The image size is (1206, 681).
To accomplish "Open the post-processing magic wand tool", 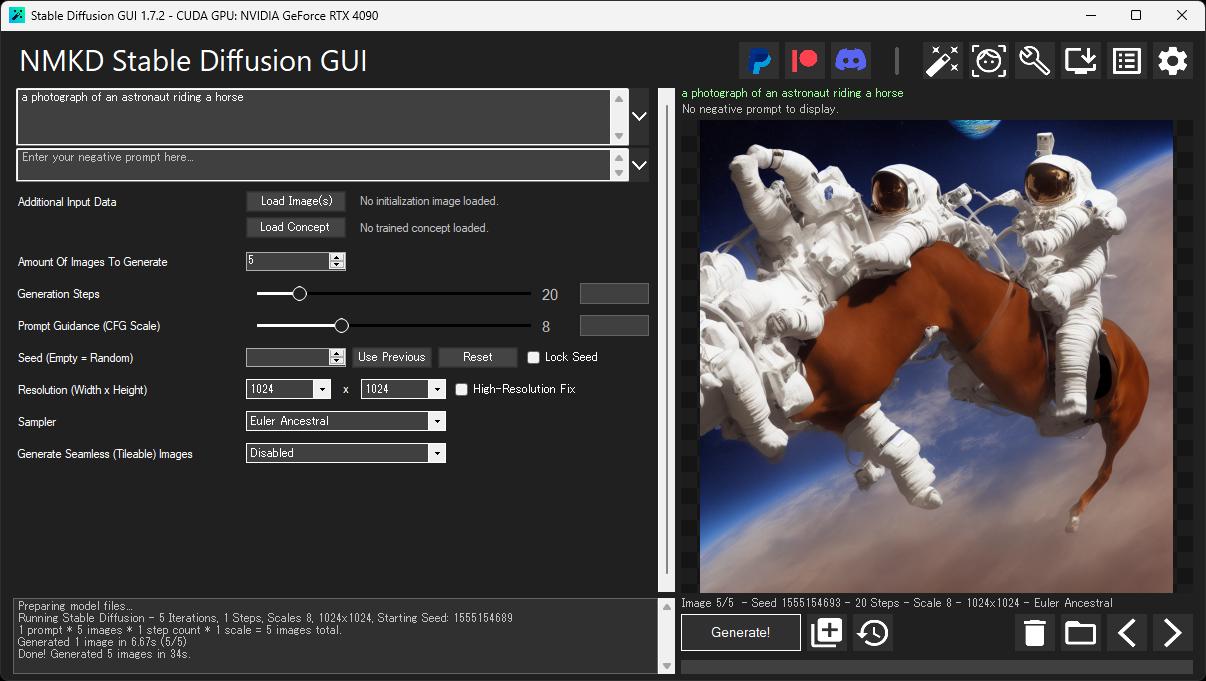I will [942, 60].
